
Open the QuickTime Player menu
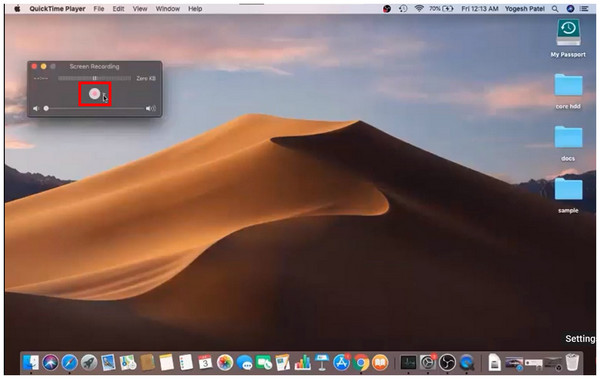click(x=57, y=8)
